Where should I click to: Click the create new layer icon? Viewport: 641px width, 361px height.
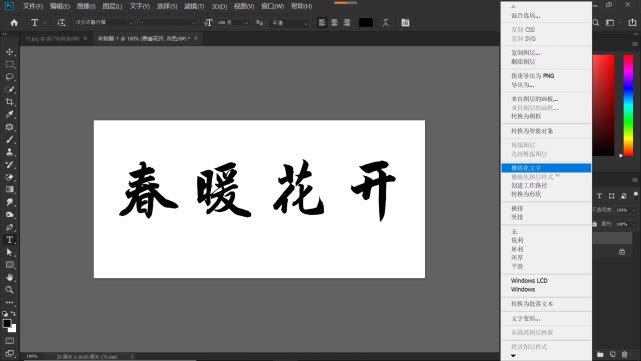[612, 354]
